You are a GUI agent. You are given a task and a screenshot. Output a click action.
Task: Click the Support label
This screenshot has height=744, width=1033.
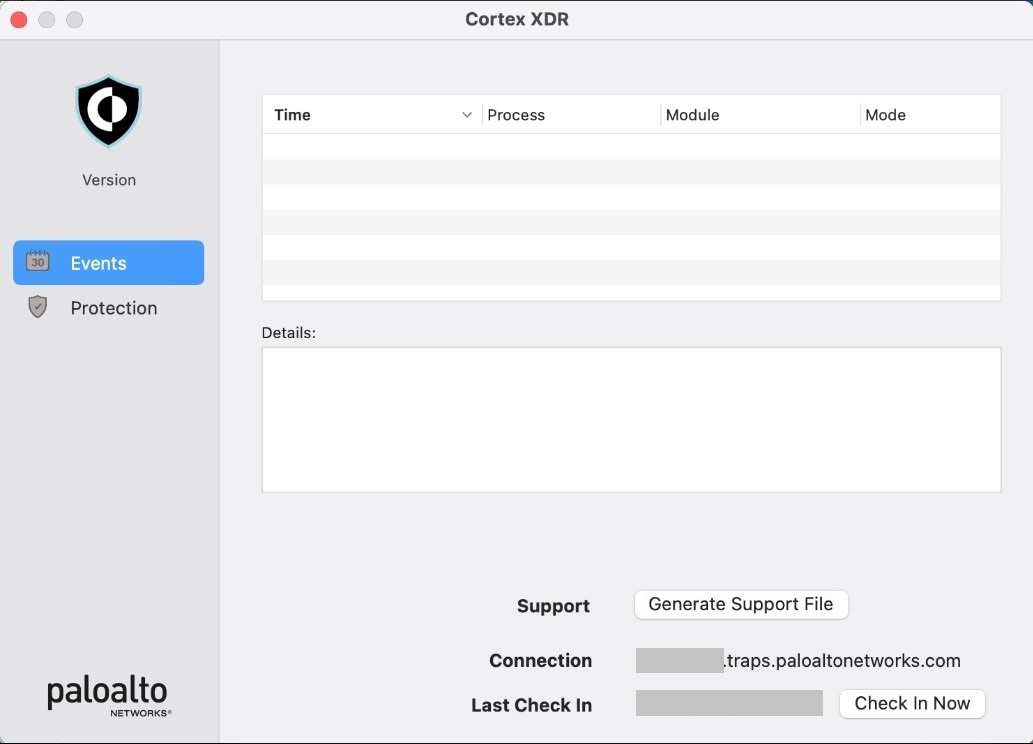click(x=553, y=606)
